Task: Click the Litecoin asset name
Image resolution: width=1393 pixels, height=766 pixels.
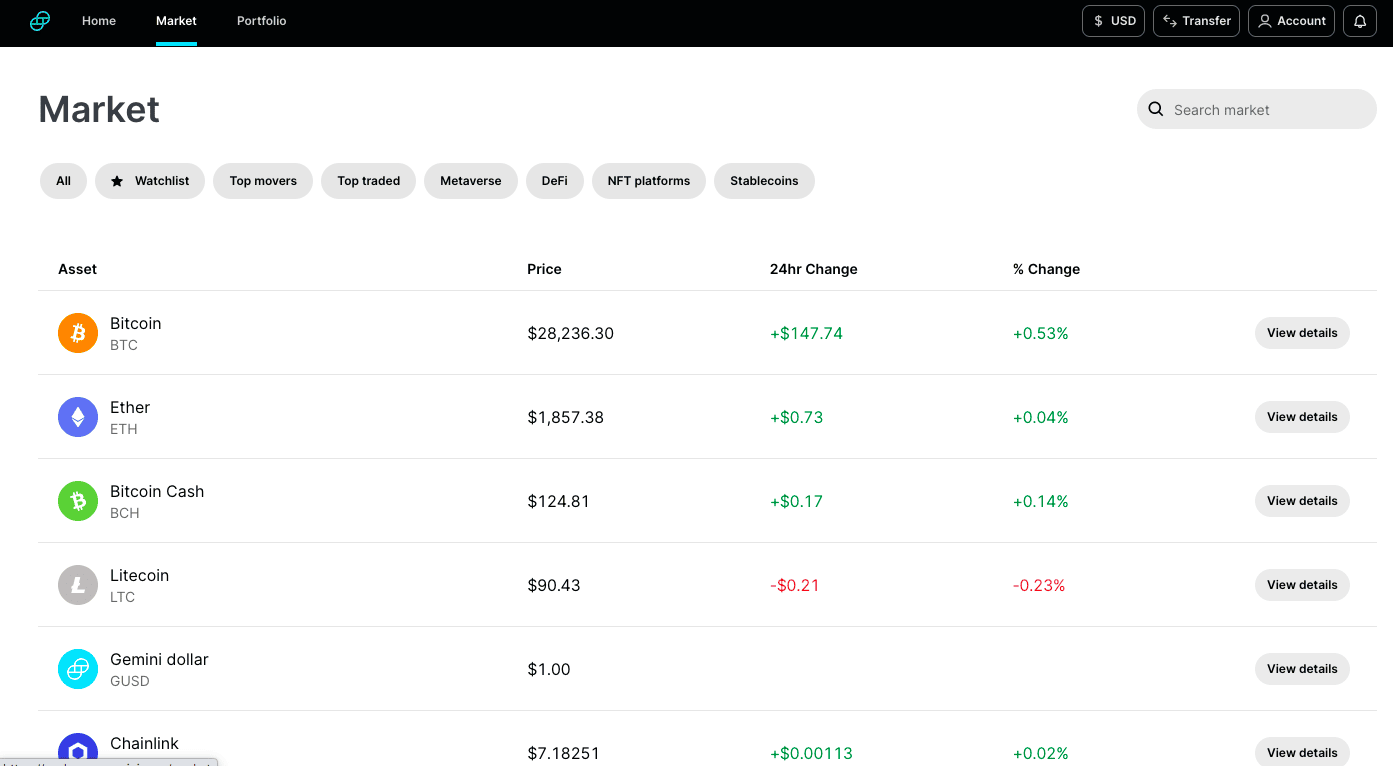Action: (139, 575)
